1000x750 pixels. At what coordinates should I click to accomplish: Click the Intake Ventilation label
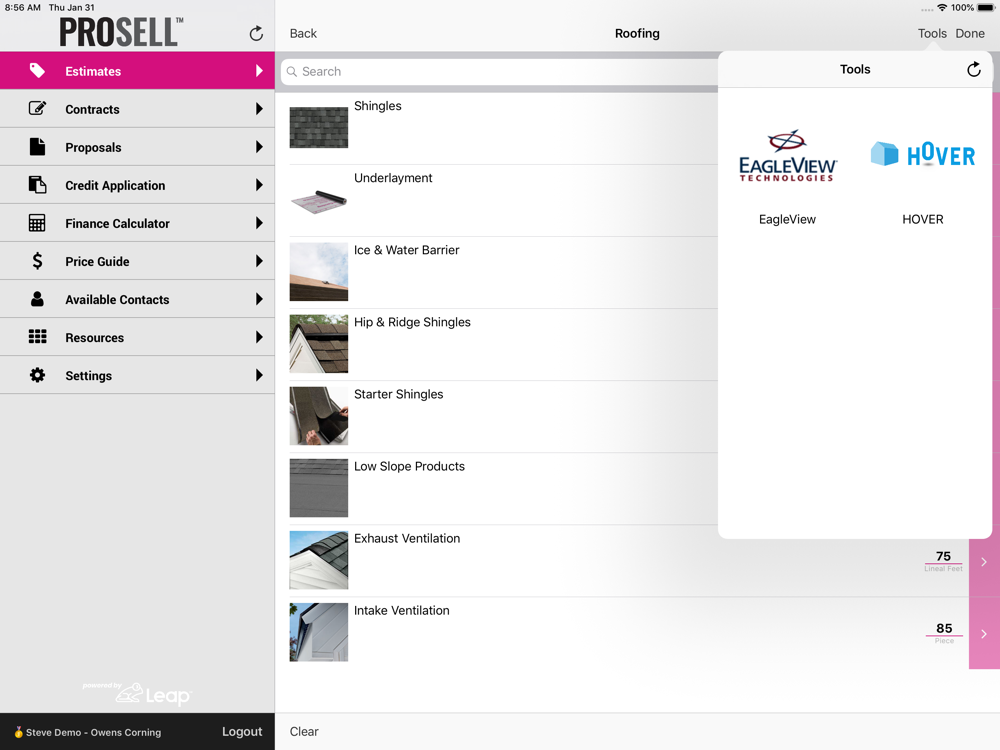pyautogui.click(x=402, y=610)
